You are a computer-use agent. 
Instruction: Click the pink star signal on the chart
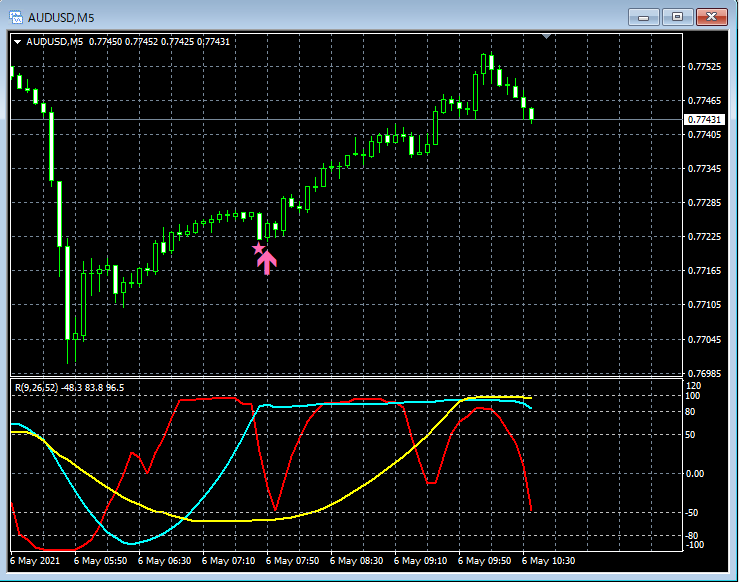(258, 248)
